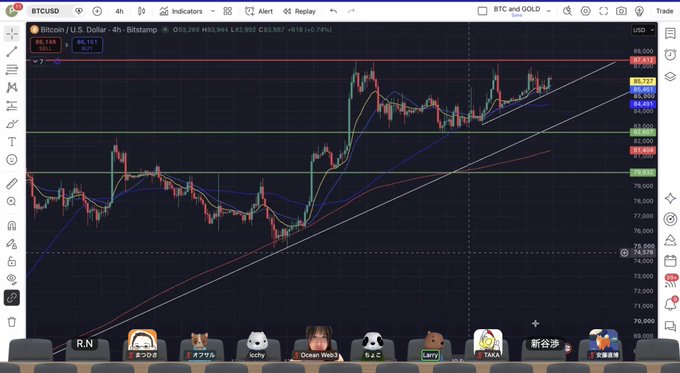Undo the last chart action

pyautogui.click(x=333, y=11)
